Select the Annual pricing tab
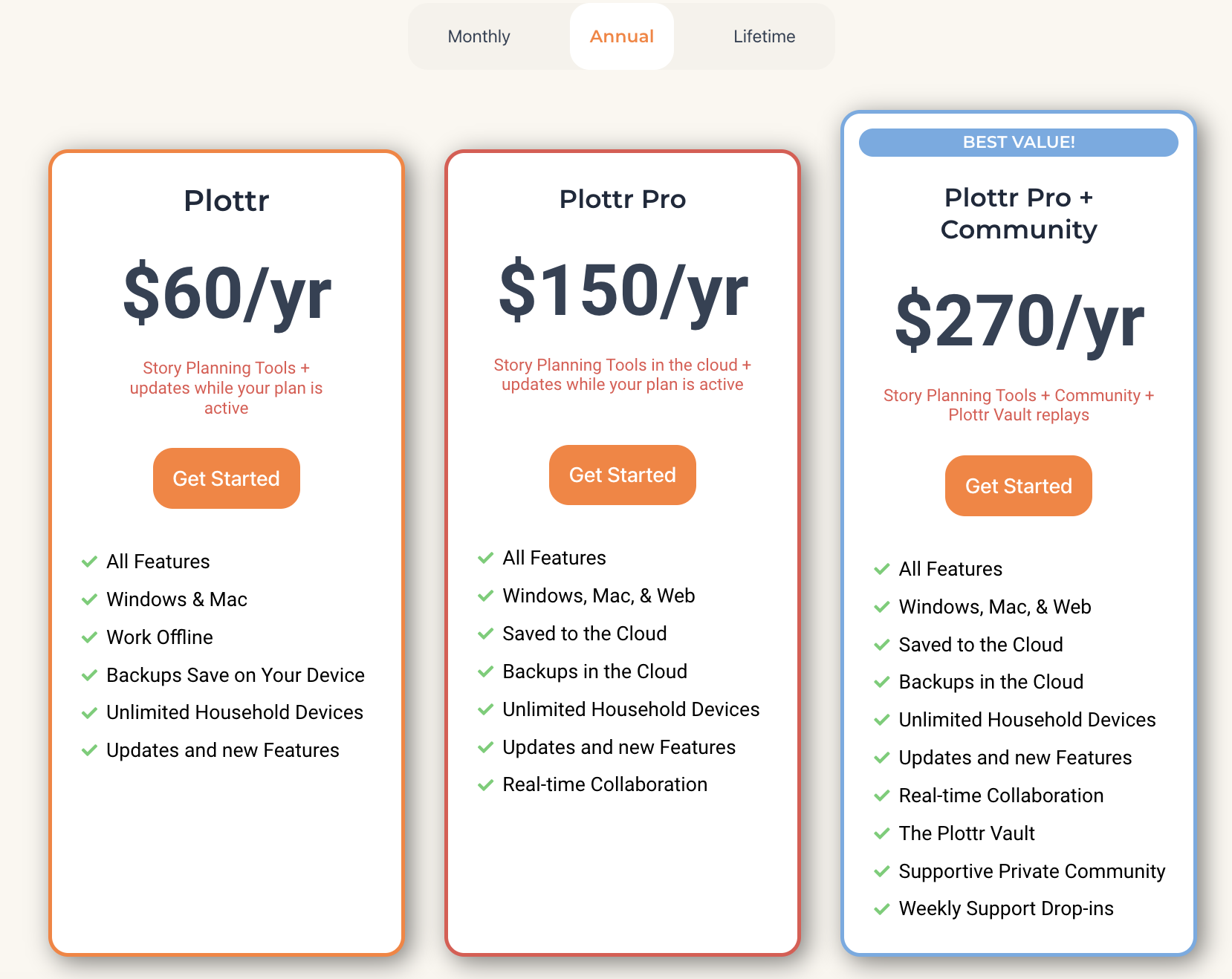This screenshot has width=1232, height=979. click(621, 36)
